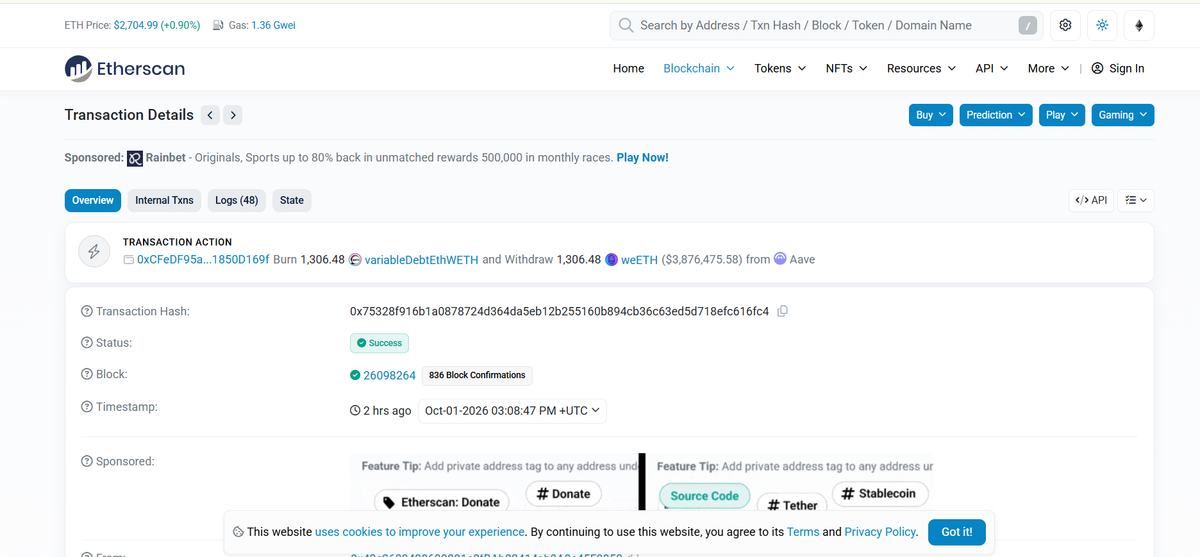
Task: Click the Success status badge
Action: pyautogui.click(x=379, y=343)
